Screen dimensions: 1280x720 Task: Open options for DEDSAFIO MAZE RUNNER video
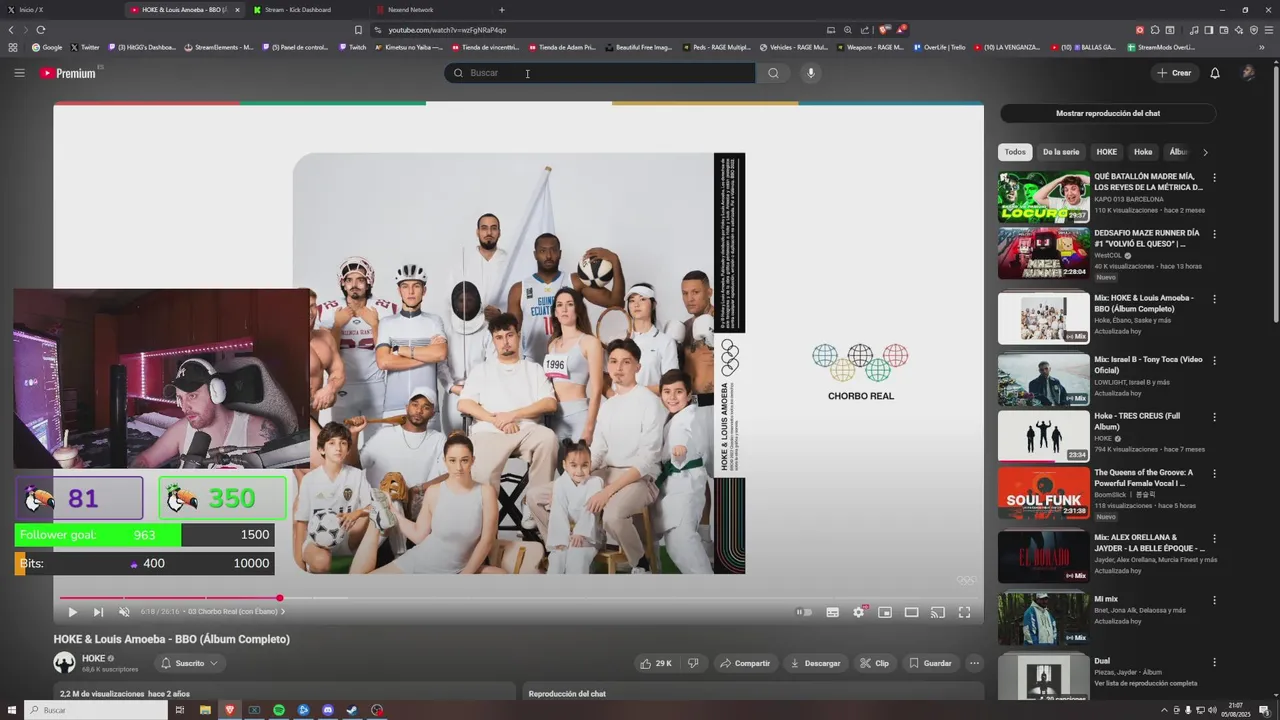pos(1215,234)
